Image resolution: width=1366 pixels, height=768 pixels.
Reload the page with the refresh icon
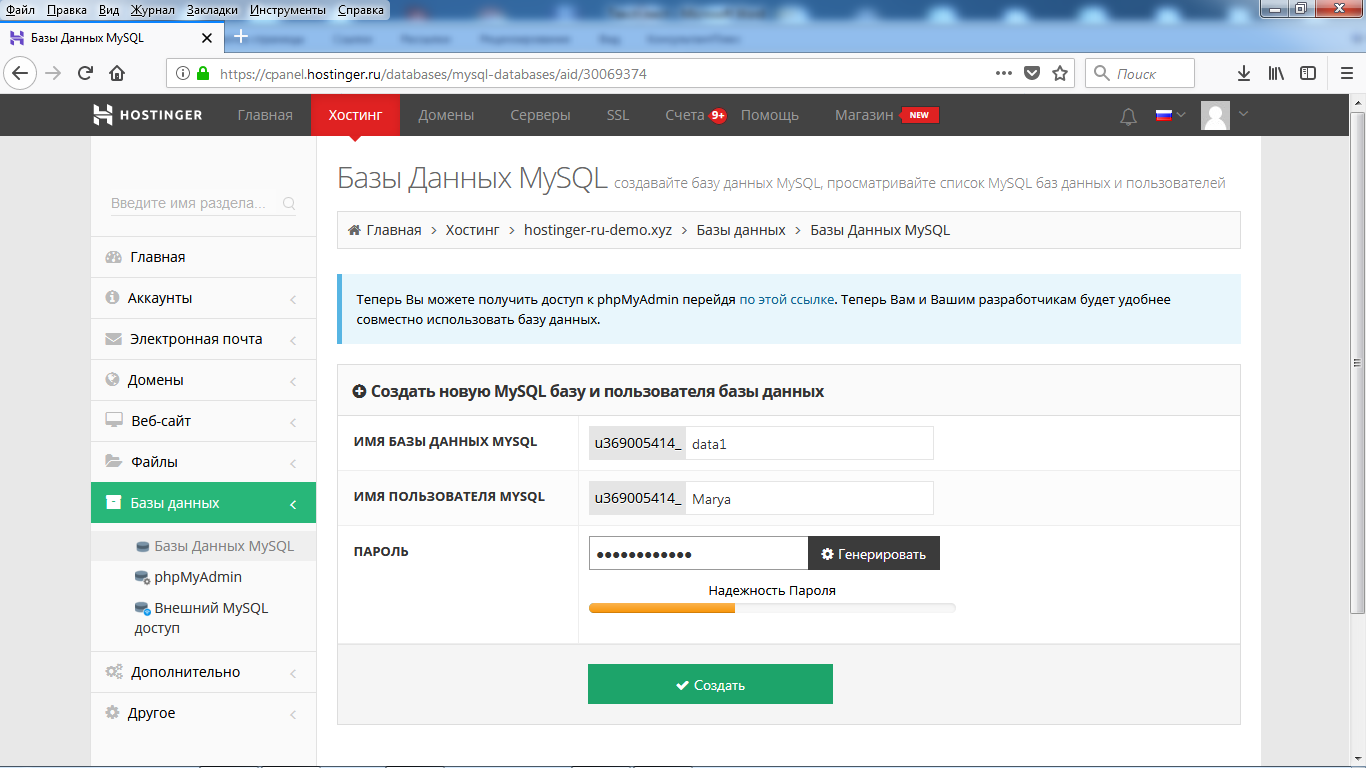(x=85, y=73)
